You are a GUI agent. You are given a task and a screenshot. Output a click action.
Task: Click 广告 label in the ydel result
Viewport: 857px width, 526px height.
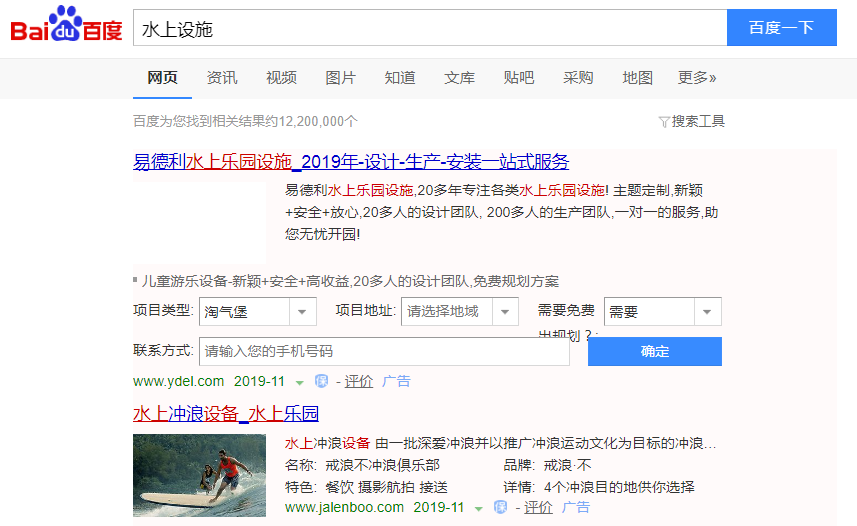[x=396, y=381]
